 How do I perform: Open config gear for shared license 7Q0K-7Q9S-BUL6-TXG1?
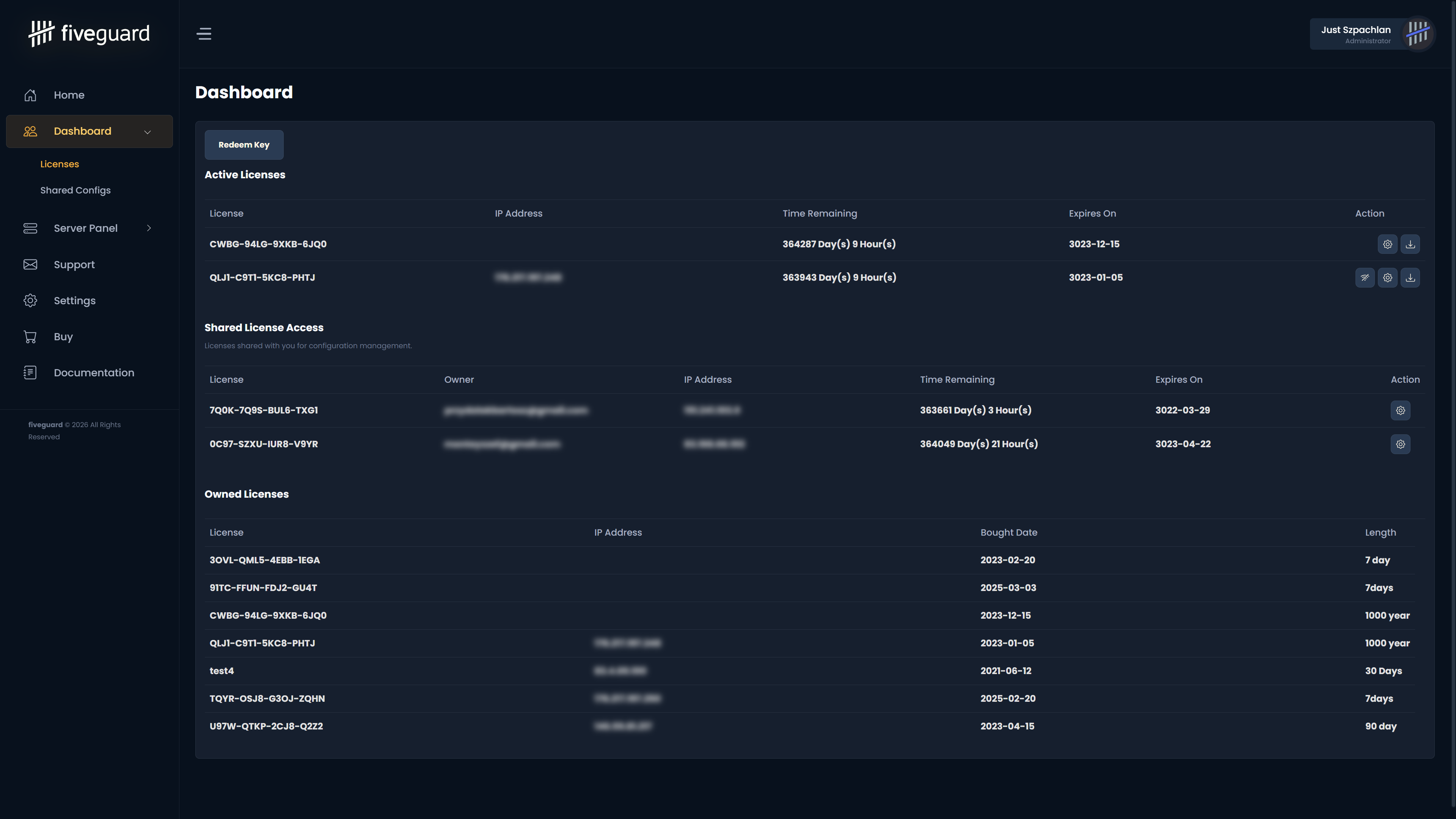coord(1401,410)
